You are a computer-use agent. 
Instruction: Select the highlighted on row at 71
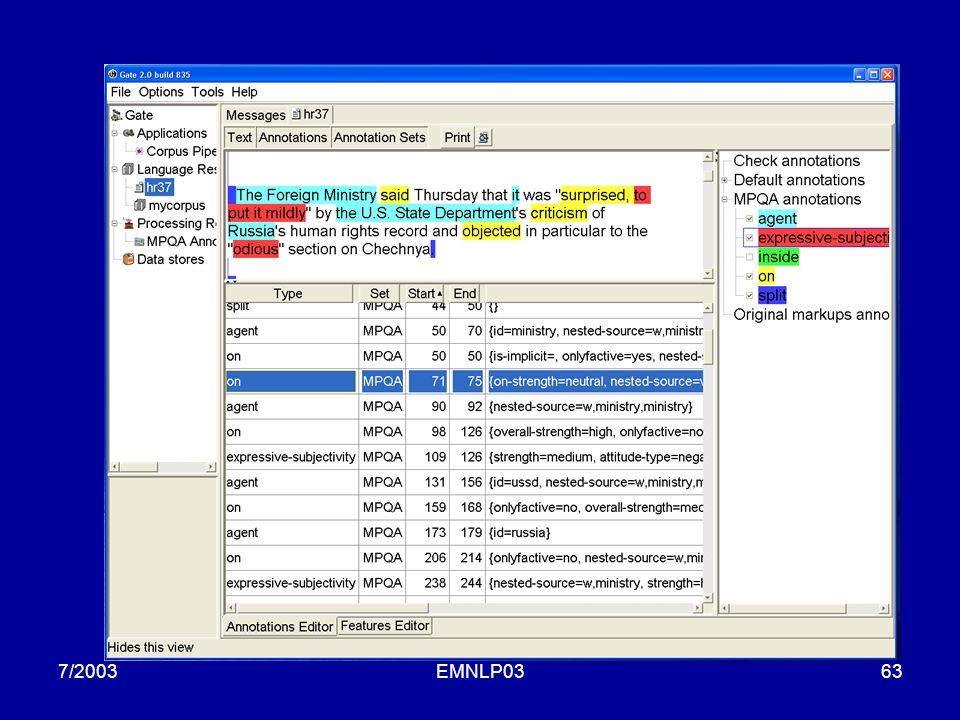[x=464, y=381]
